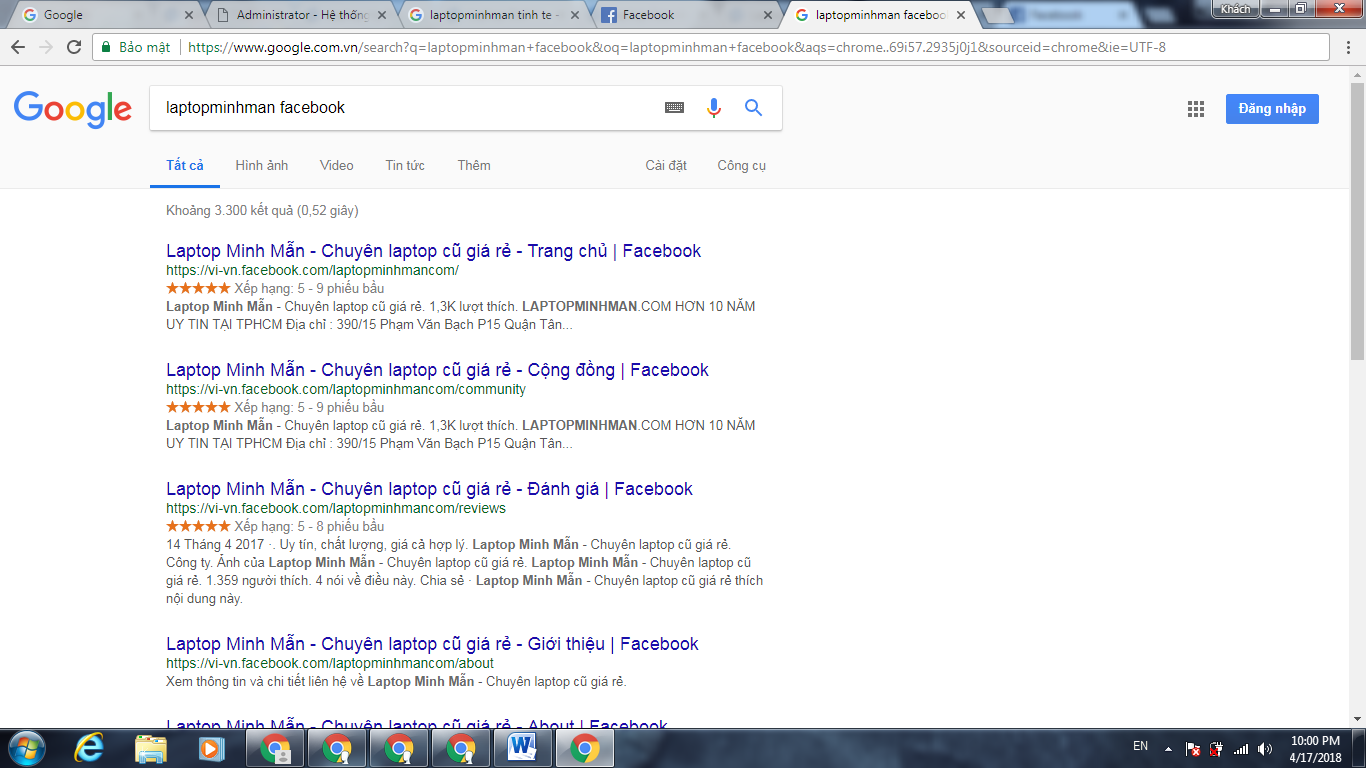Screen dimensions: 1366x768
Task: Open Windows Media Player from the taskbar
Action: [x=211, y=748]
